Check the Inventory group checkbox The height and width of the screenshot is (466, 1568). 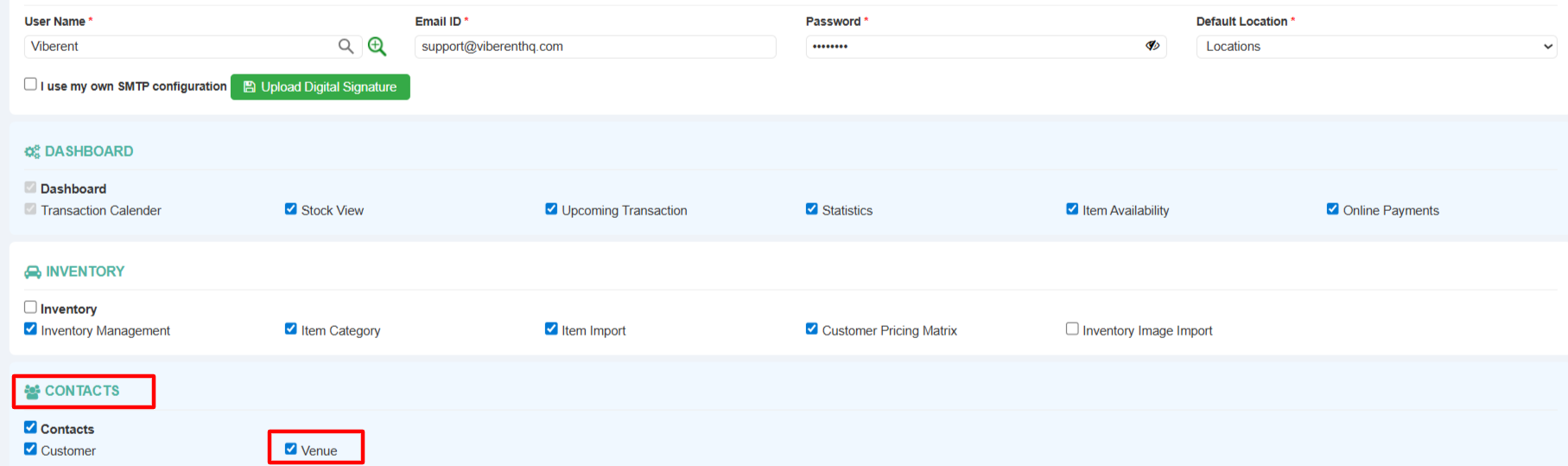(30, 307)
